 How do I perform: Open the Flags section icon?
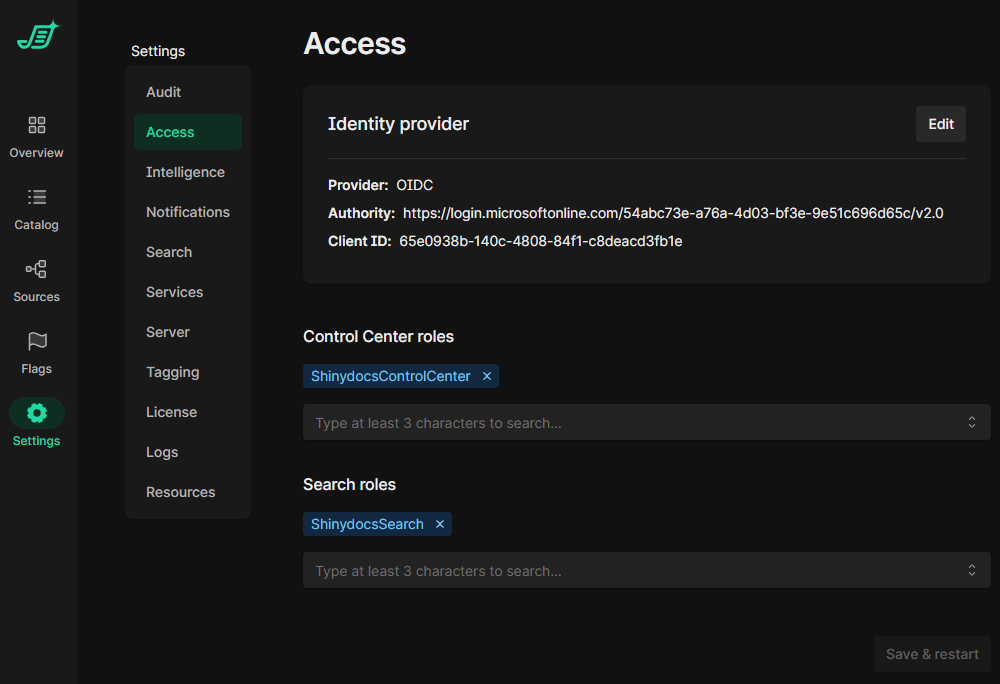pos(37,341)
